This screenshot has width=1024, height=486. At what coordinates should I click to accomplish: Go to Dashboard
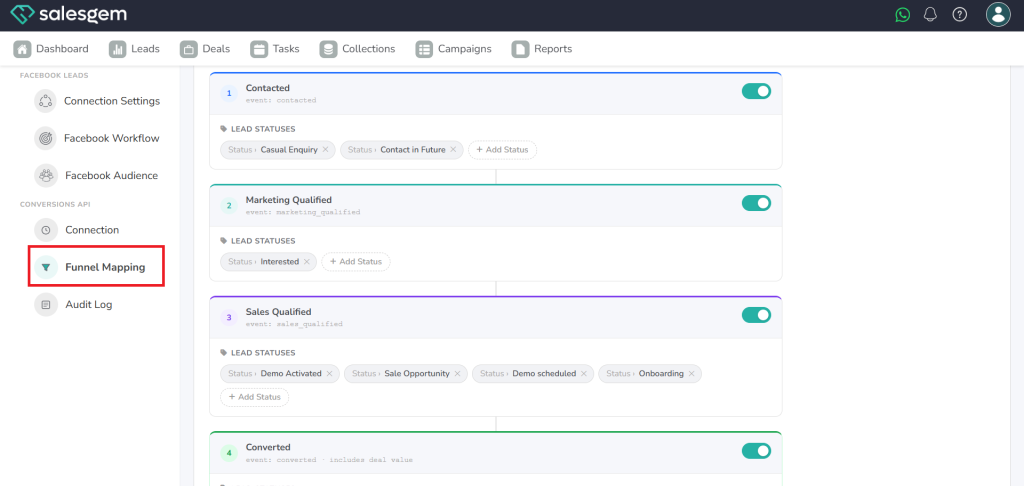pos(51,49)
